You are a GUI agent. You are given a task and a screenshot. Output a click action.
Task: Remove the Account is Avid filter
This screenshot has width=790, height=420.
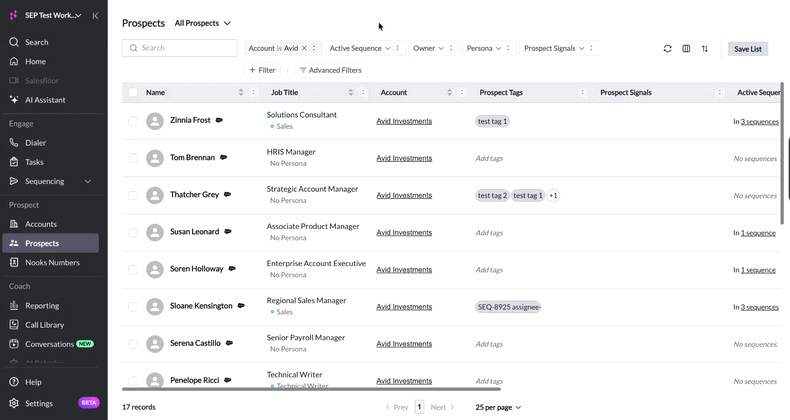pos(304,48)
